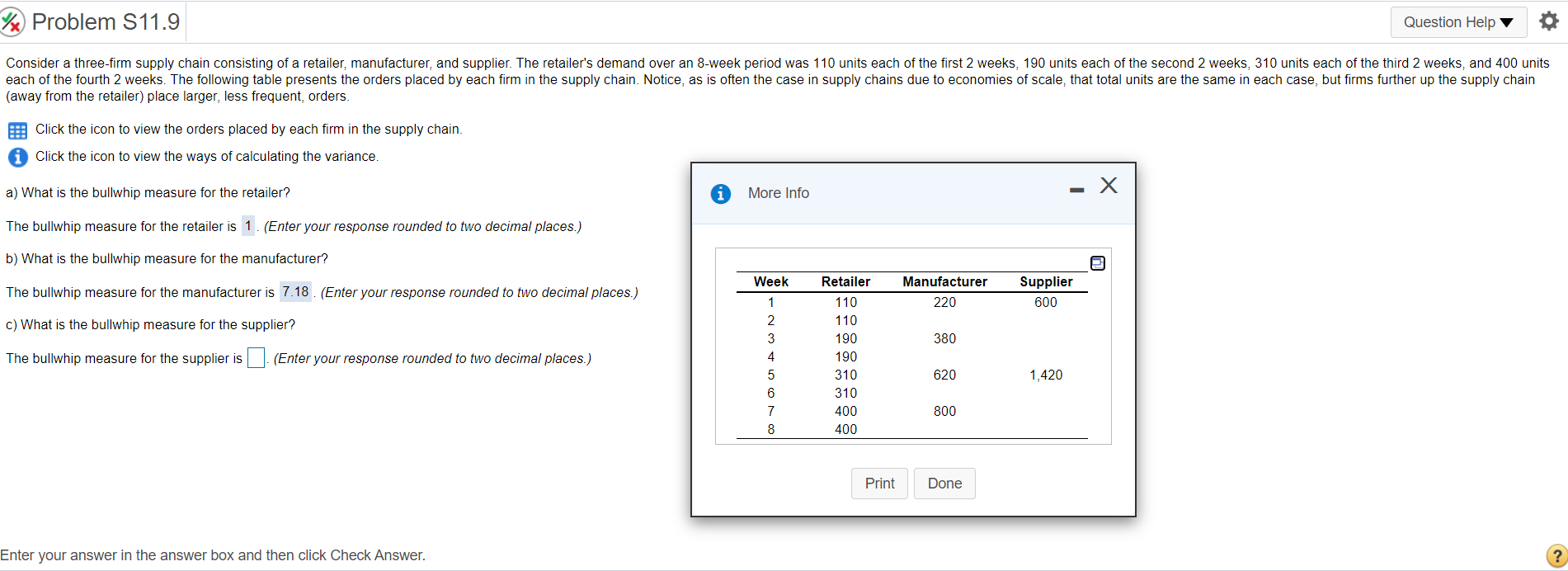This screenshot has height=571, width=1568.
Task: Click the Print button
Action: (879, 484)
